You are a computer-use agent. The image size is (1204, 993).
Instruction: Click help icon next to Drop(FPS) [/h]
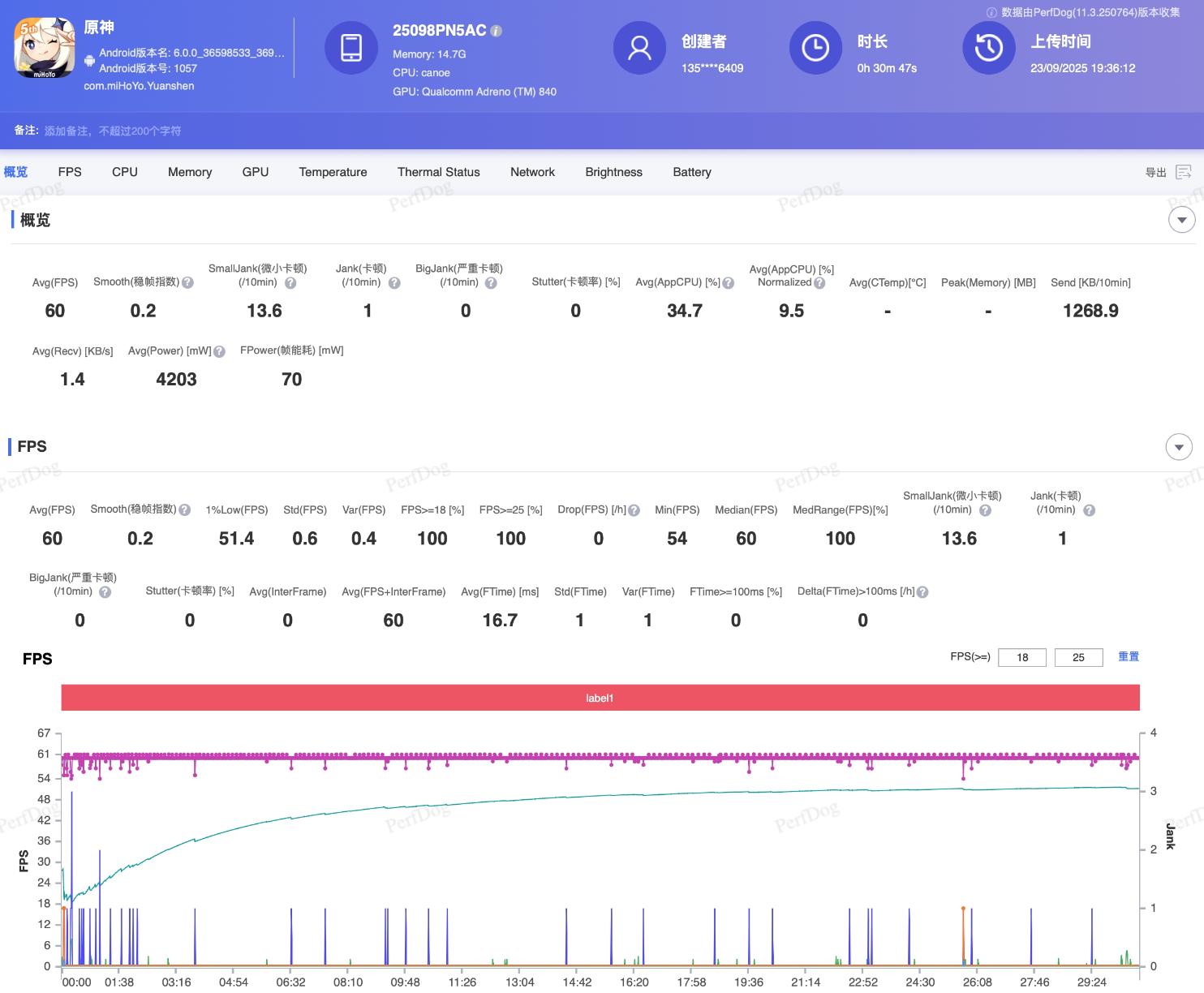coord(634,510)
